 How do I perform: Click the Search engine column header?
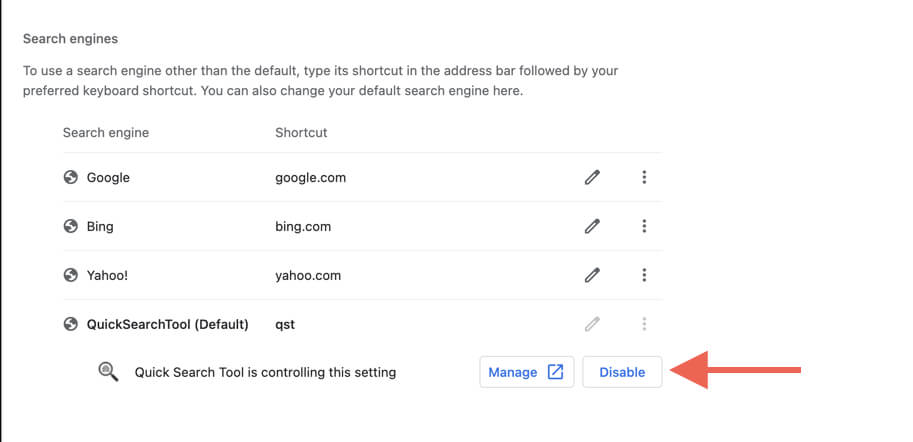coord(106,132)
